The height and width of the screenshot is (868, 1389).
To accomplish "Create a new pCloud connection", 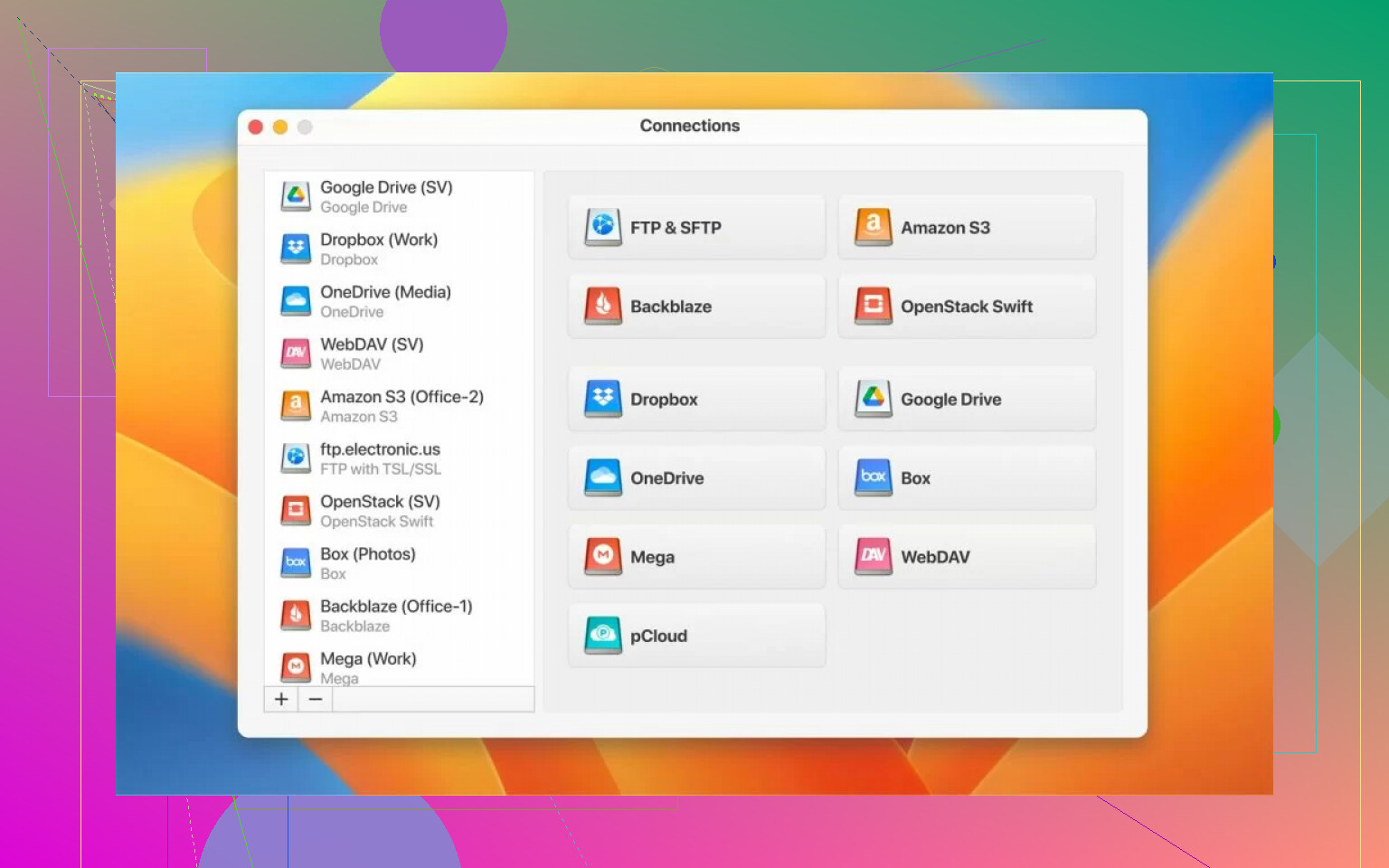I will coord(696,635).
